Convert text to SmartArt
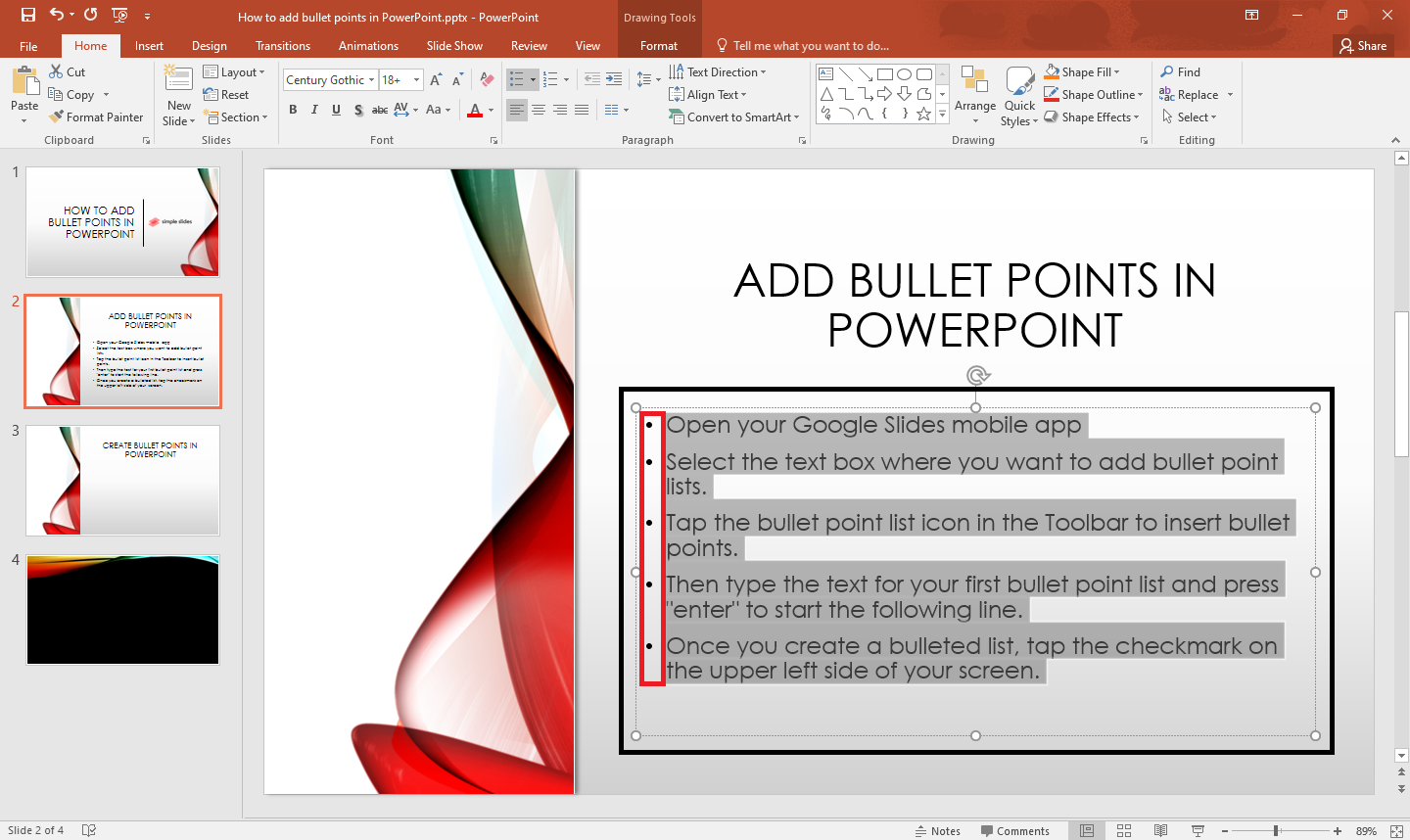 point(734,117)
